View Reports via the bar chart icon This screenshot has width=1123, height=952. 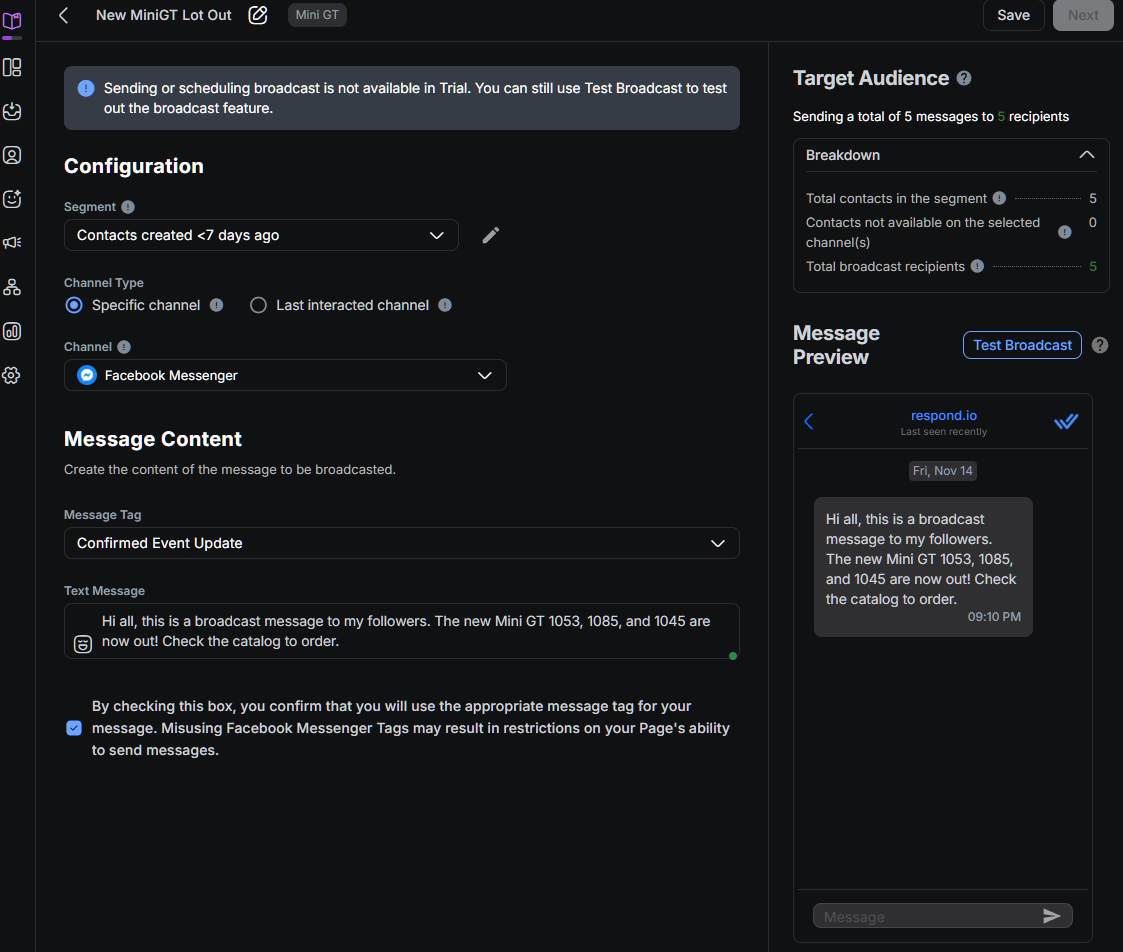(x=13, y=331)
